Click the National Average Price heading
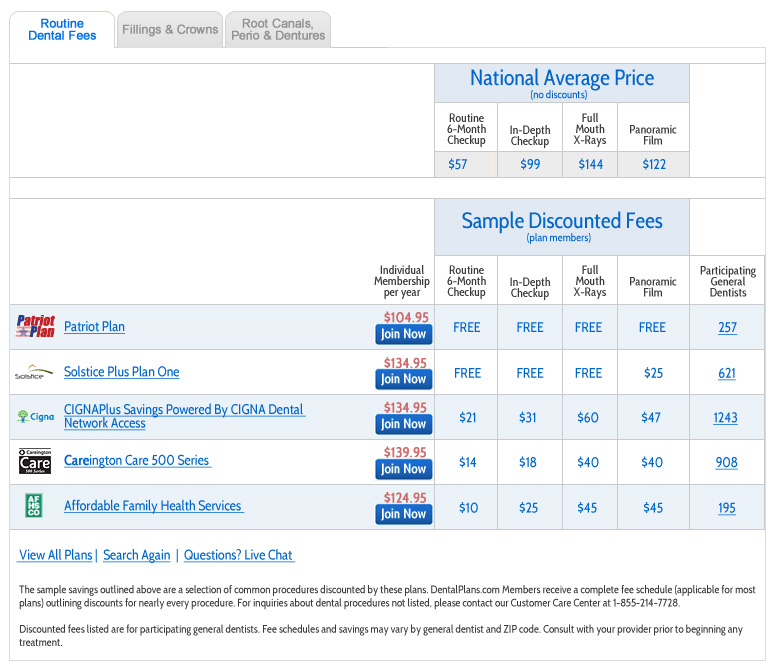This screenshot has height=671, width=770. click(562, 78)
